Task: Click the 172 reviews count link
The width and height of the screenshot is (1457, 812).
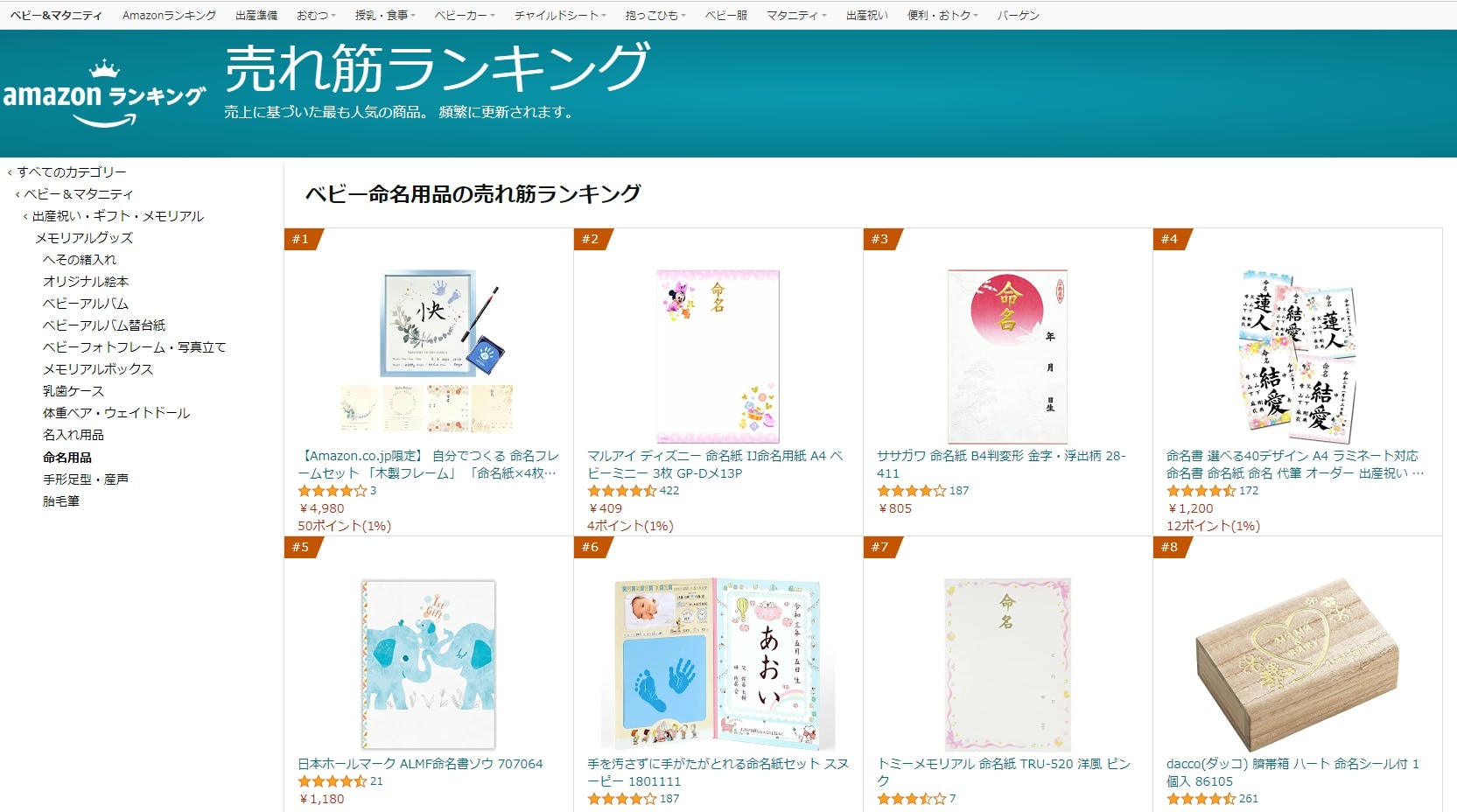Action: point(1249,491)
